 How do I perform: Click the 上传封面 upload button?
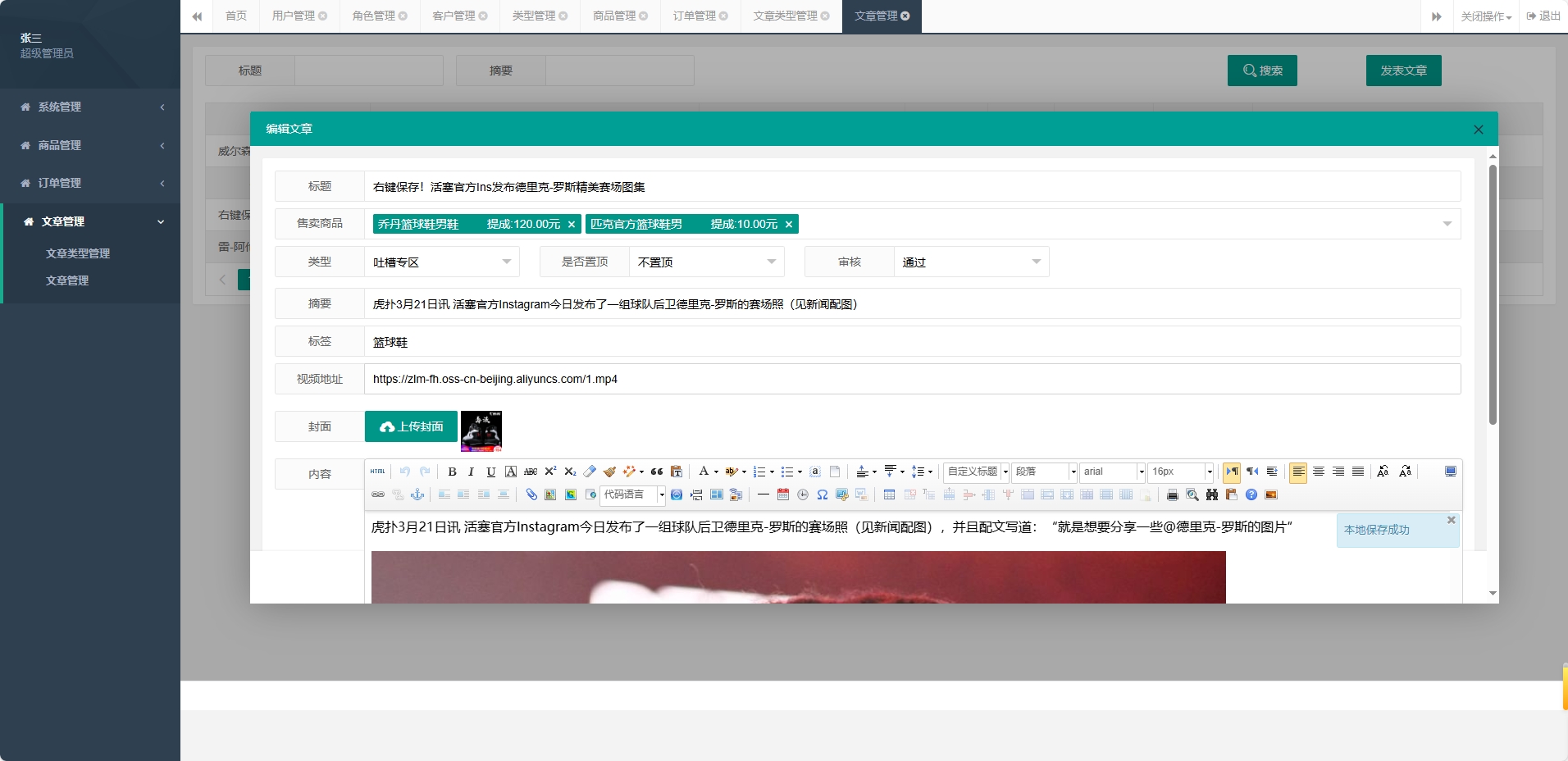point(411,426)
